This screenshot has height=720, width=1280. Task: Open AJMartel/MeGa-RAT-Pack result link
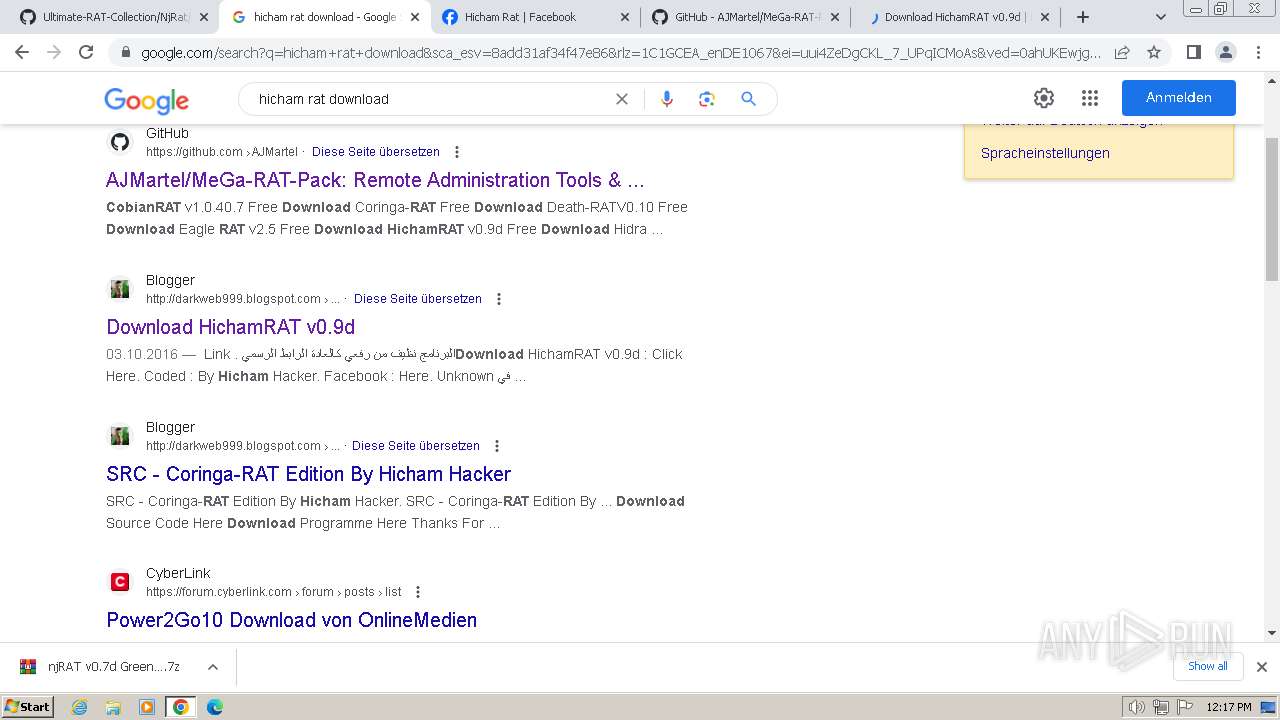[x=375, y=180]
